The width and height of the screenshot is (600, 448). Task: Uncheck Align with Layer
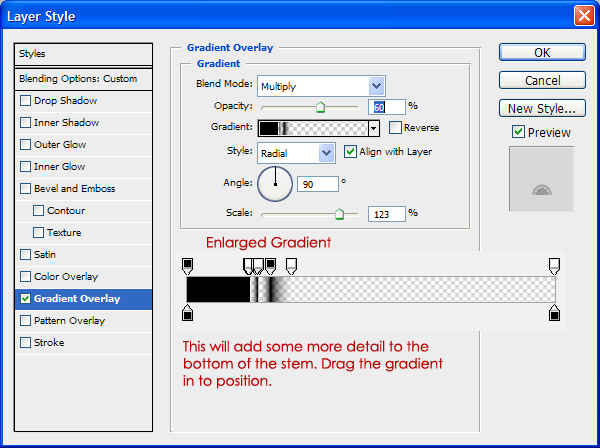click(x=350, y=152)
